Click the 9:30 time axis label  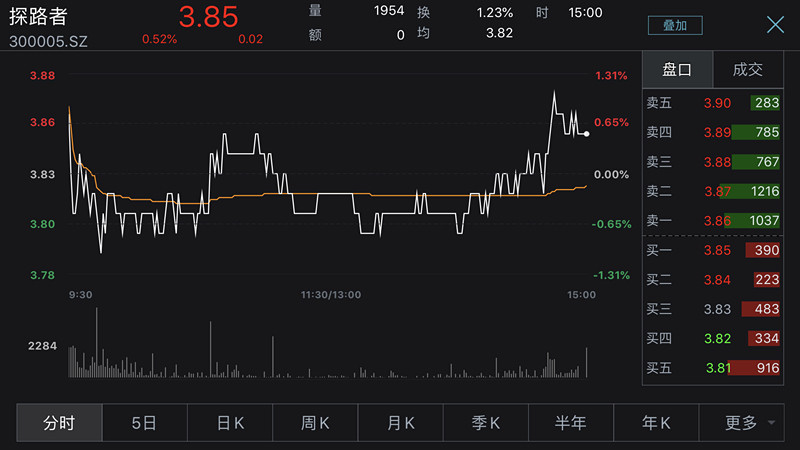click(x=81, y=295)
